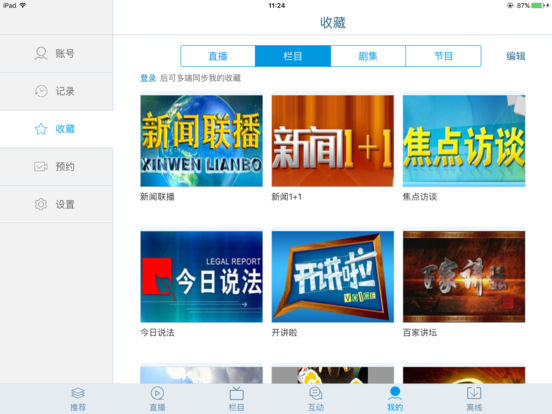Image resolution: width=552 pixels, height=414 pixels.
Task: Open the 预约 reservation icon
Action: [41, 166]
